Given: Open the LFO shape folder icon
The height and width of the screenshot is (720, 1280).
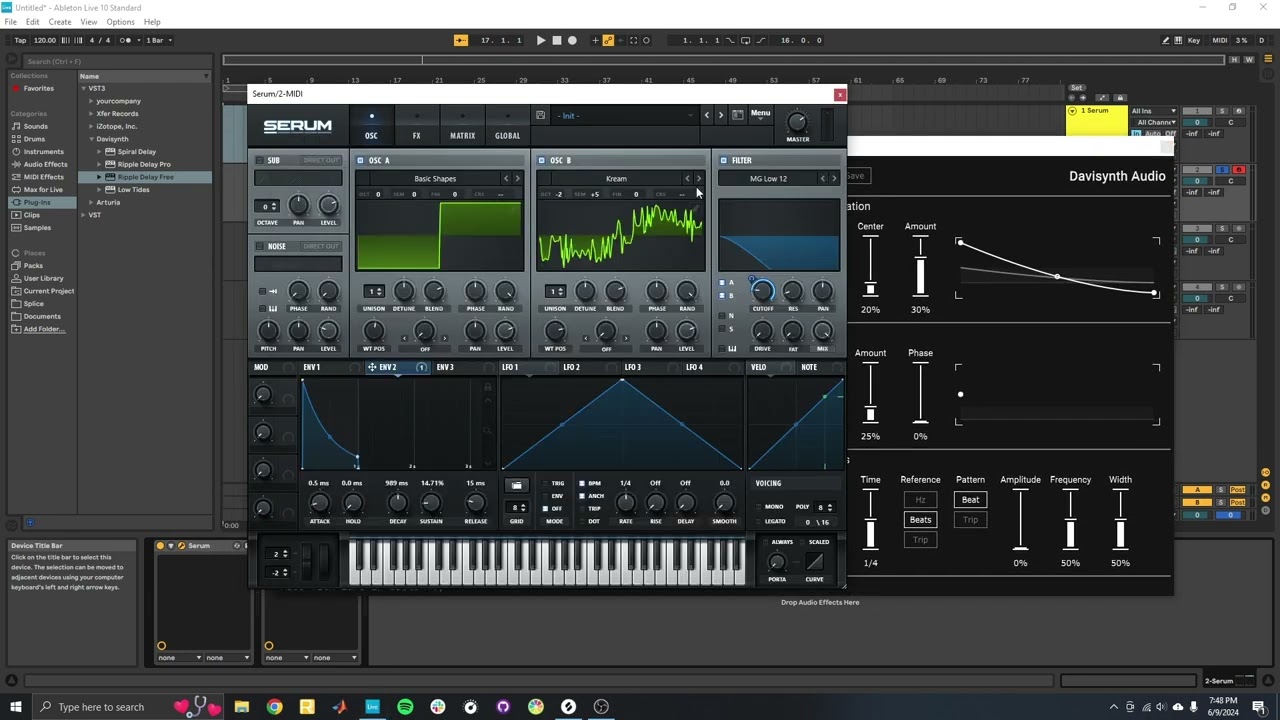Looking at the screenshot, I should pyautogui.click(x=516, y=486).
